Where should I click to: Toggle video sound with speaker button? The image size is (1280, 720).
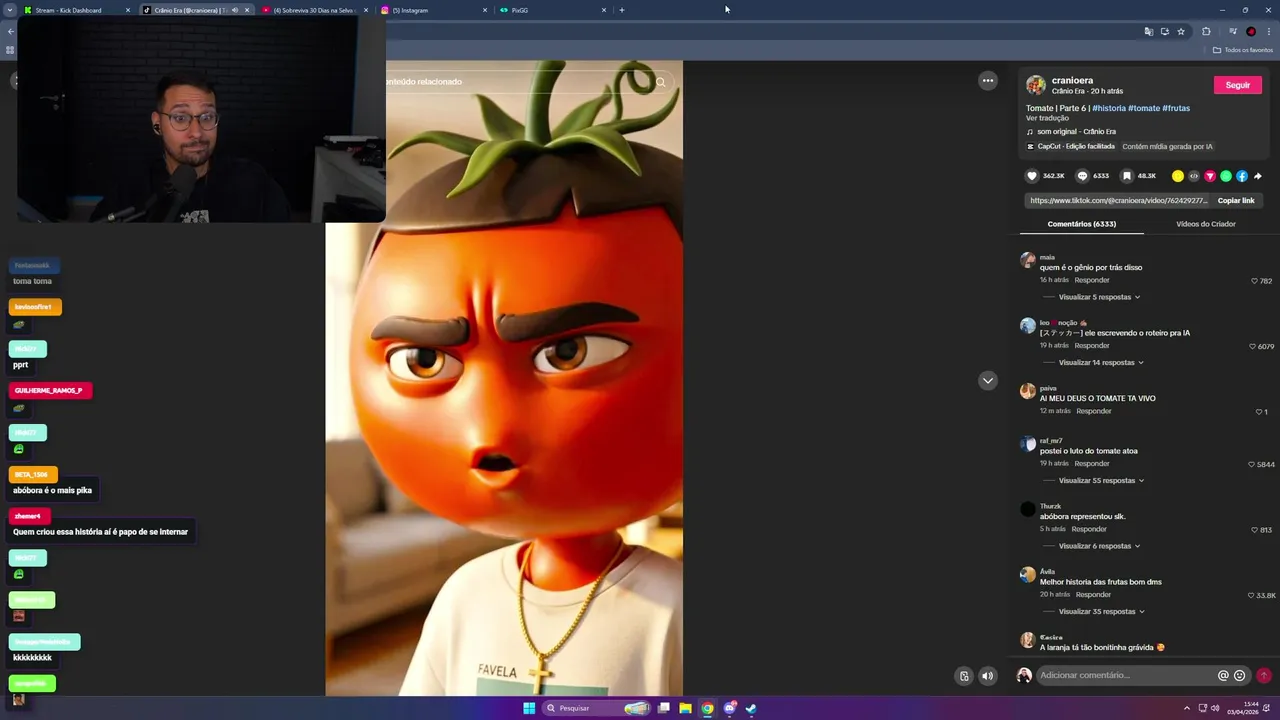tap(988, 676)
